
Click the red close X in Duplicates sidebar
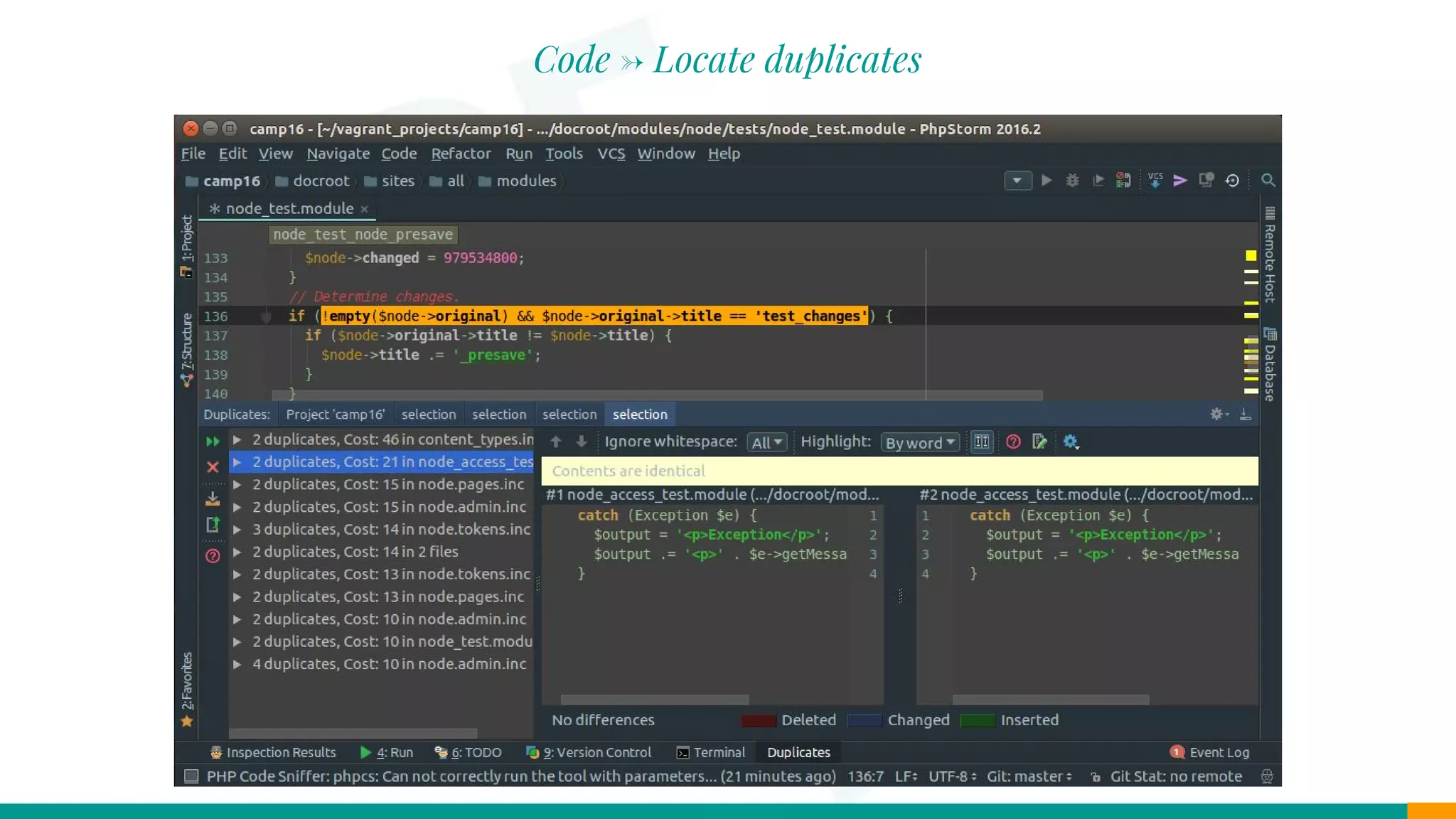coord(213,467)
